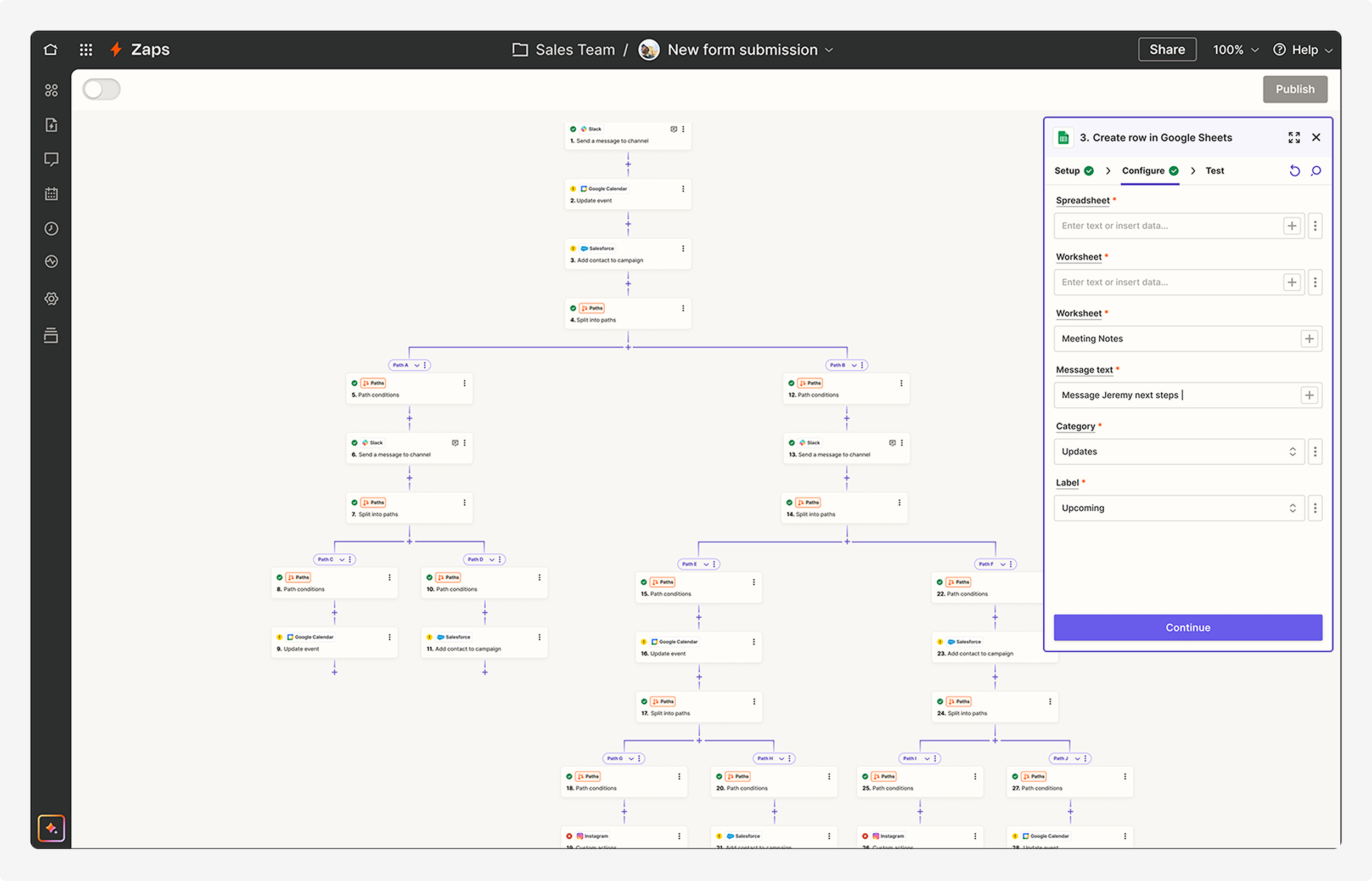Open the apps grid menu icon
Image resolution: width=1372 pixels, height=881 pixels.
point(86,50)
